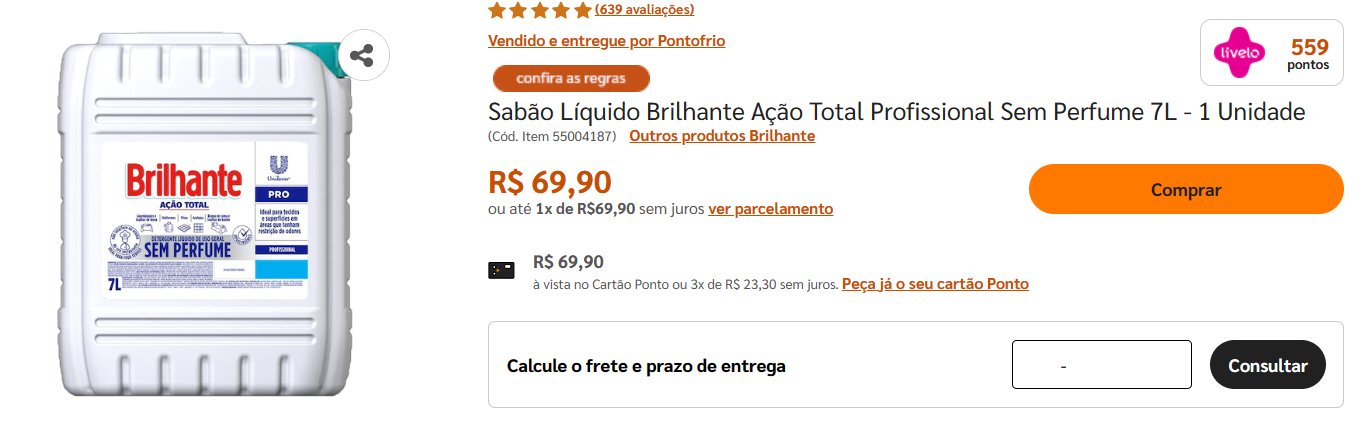Open Peça já o seu cartão Ponto

tap(935, 284)
